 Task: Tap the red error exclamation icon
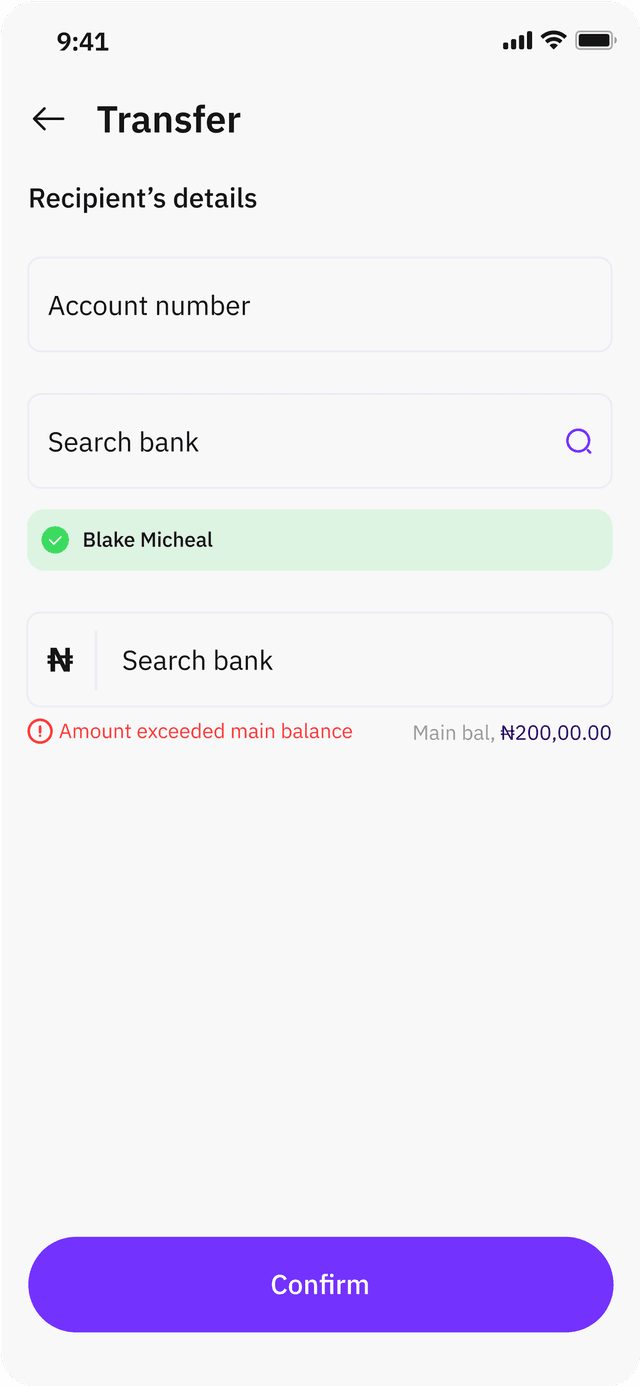[40, 731]
